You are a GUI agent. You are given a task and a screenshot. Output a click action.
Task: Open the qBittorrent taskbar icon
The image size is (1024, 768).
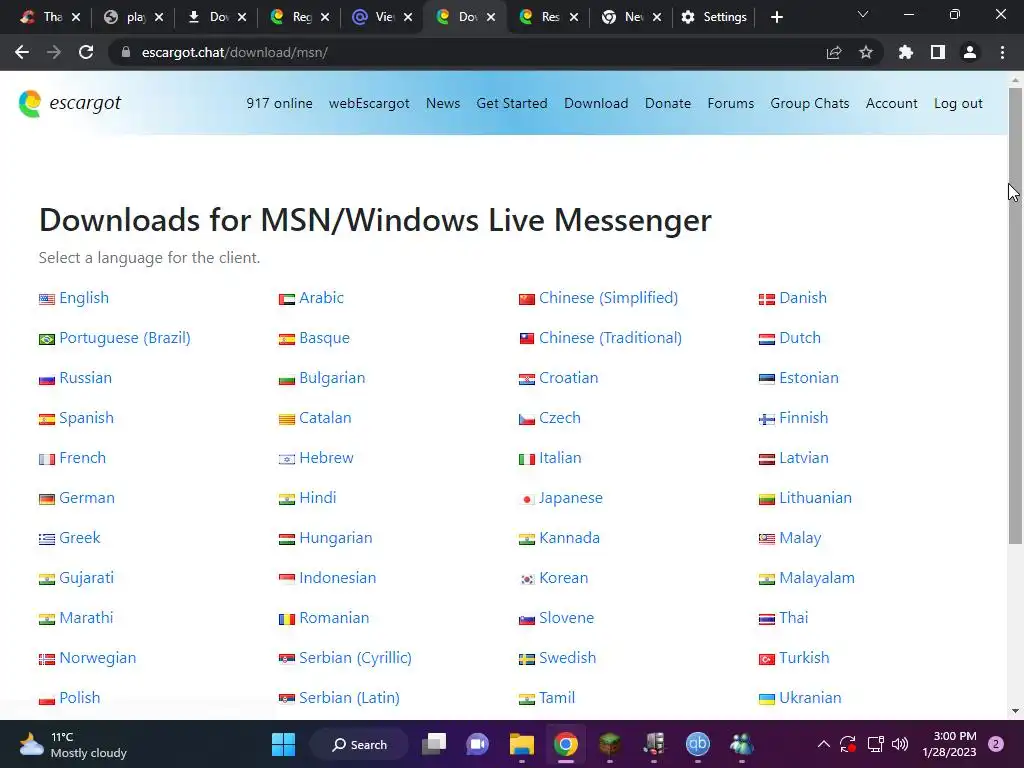[x=697, y=744]
